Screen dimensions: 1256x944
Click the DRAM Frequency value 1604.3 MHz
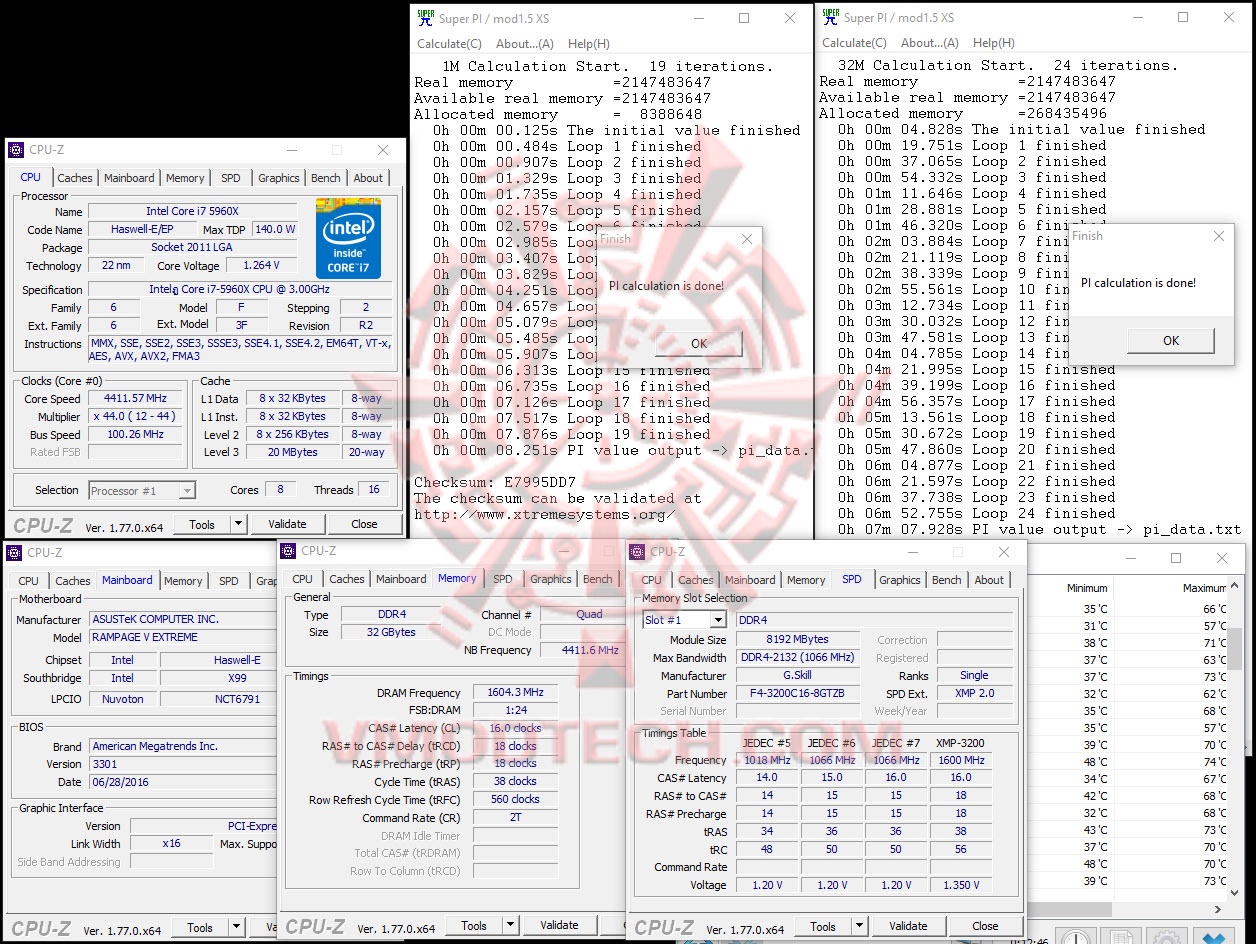[513, 692]
